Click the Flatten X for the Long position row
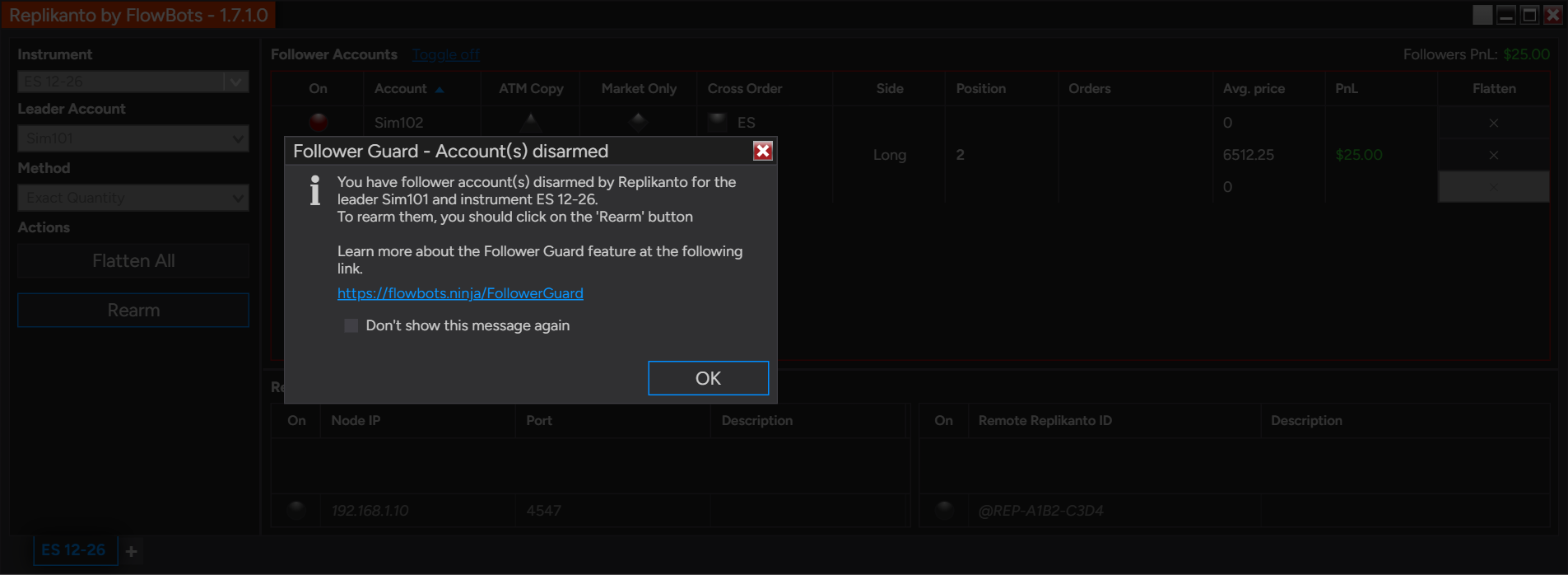Image resolution: width=1568 pixels, height=575 pixels. point(1494,155)
